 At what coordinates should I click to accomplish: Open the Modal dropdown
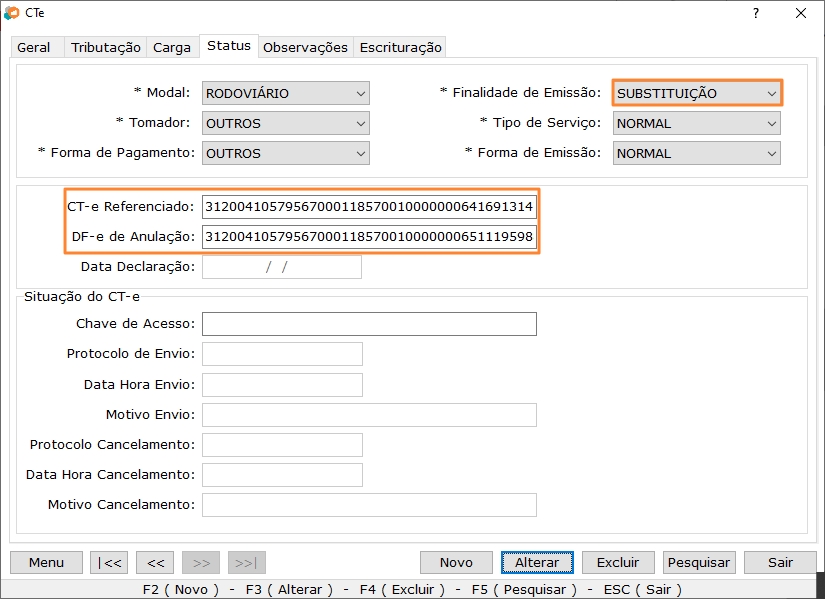pyautogui.click(x=286, y=94)
